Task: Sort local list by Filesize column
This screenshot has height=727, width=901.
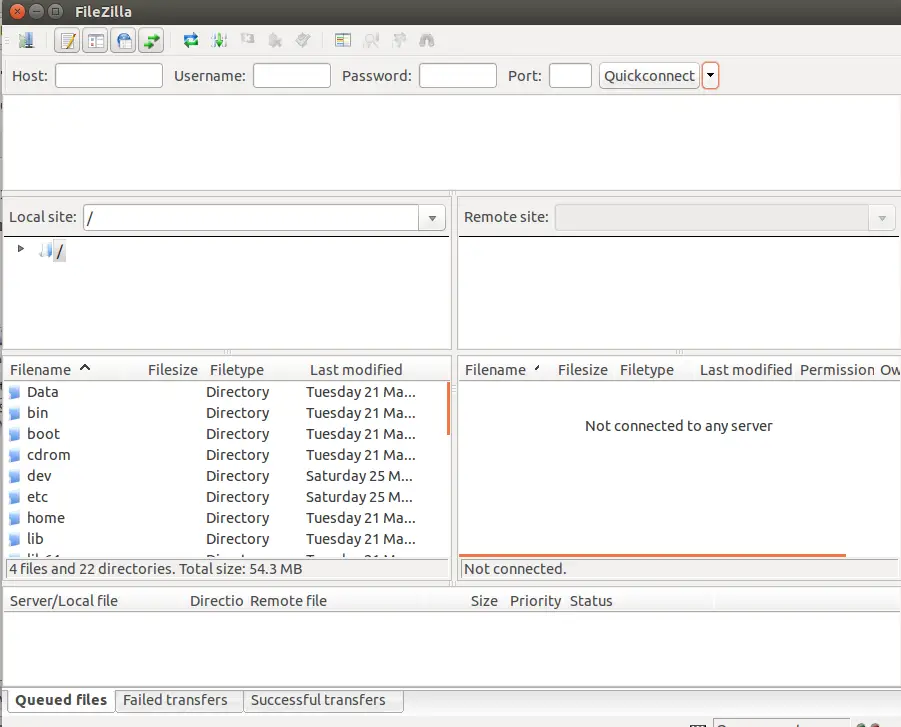Action: point(173,370)
